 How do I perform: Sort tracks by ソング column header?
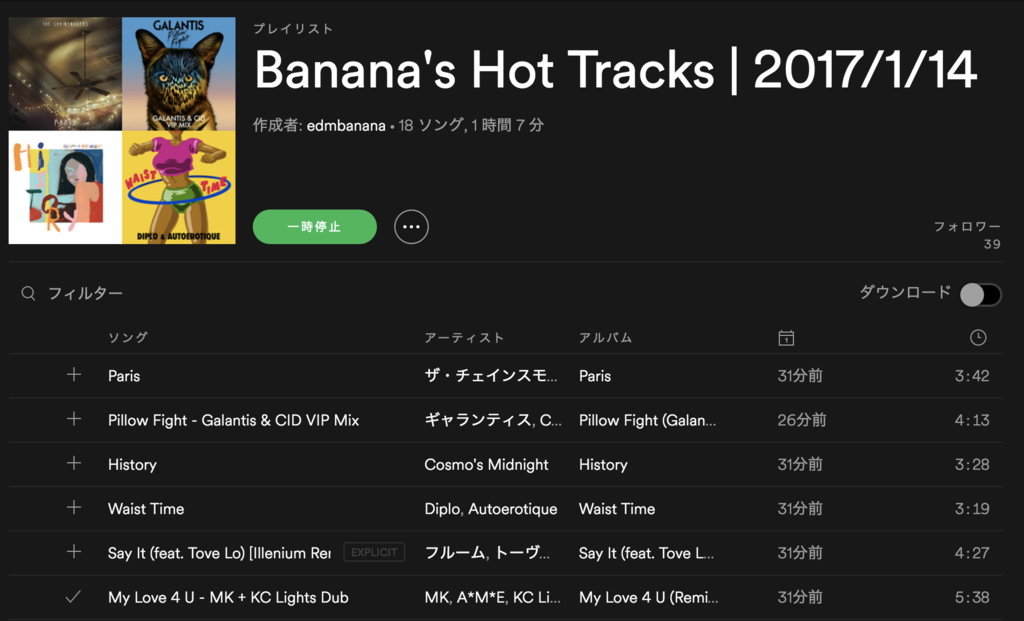pyautogui.click(x=127, y=338)
